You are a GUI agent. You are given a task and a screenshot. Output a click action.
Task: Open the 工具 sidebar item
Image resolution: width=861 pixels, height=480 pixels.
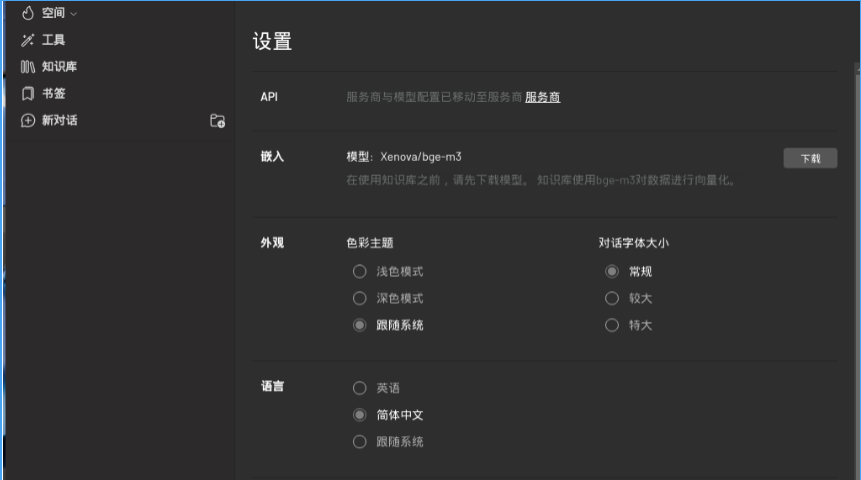53,40
